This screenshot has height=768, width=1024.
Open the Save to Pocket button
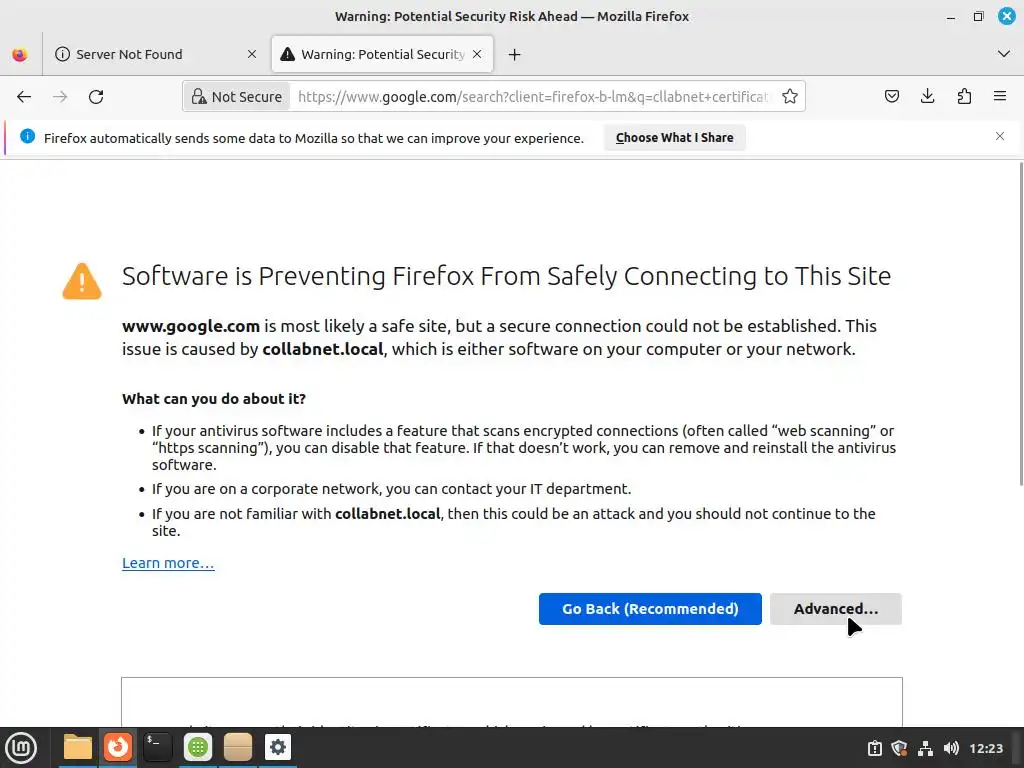point(892,97)
